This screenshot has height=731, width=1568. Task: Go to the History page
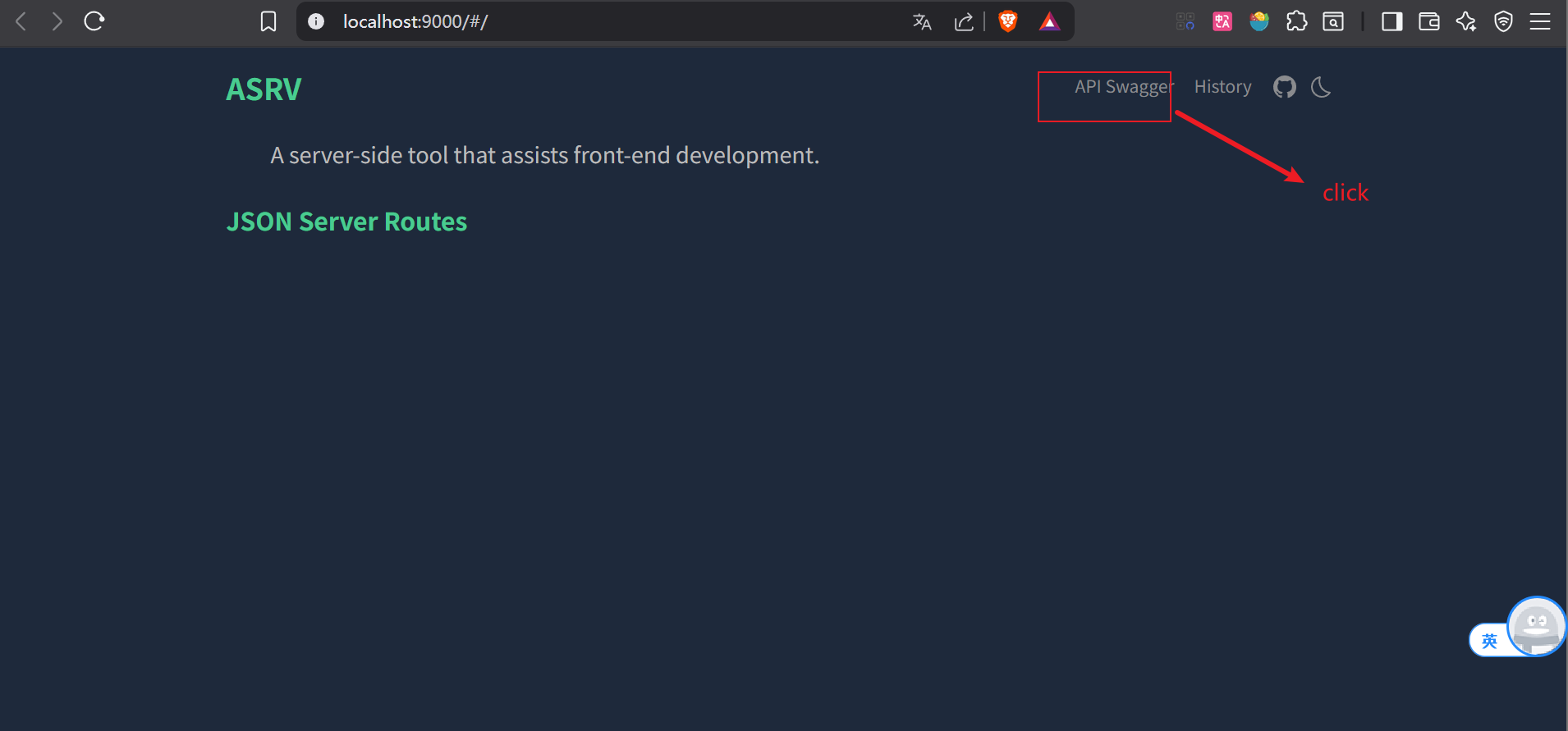click(x=1222, y=87)
